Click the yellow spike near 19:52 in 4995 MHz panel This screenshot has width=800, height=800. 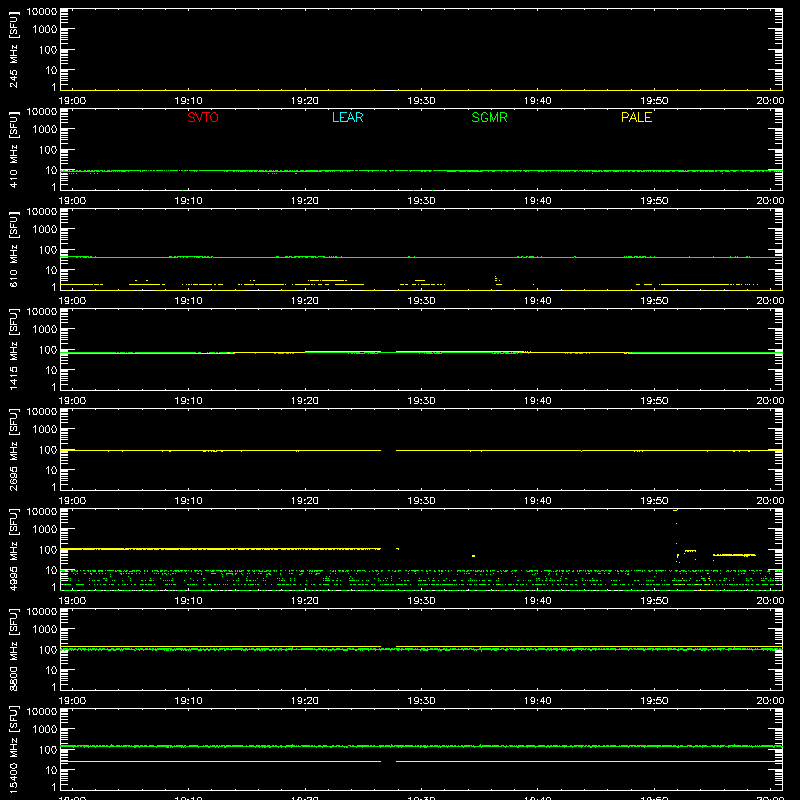pyautogui.click(x=677, y=535)
